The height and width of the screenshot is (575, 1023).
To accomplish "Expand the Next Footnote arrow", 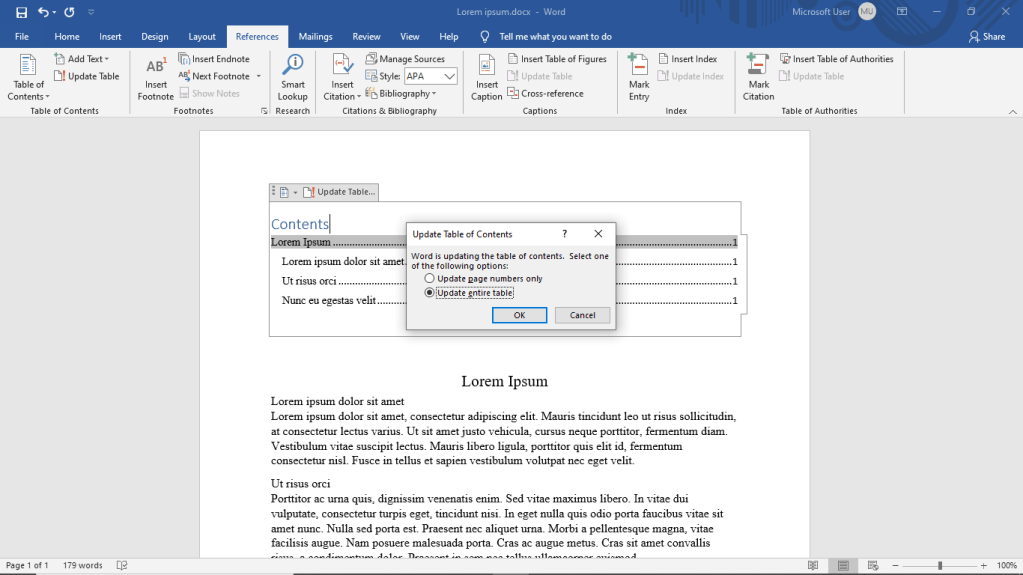I will (x=258, y=76).
